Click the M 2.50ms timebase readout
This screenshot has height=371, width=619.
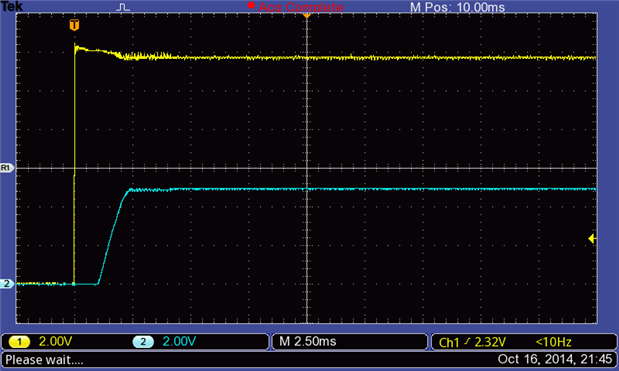(x=308, y=341)
